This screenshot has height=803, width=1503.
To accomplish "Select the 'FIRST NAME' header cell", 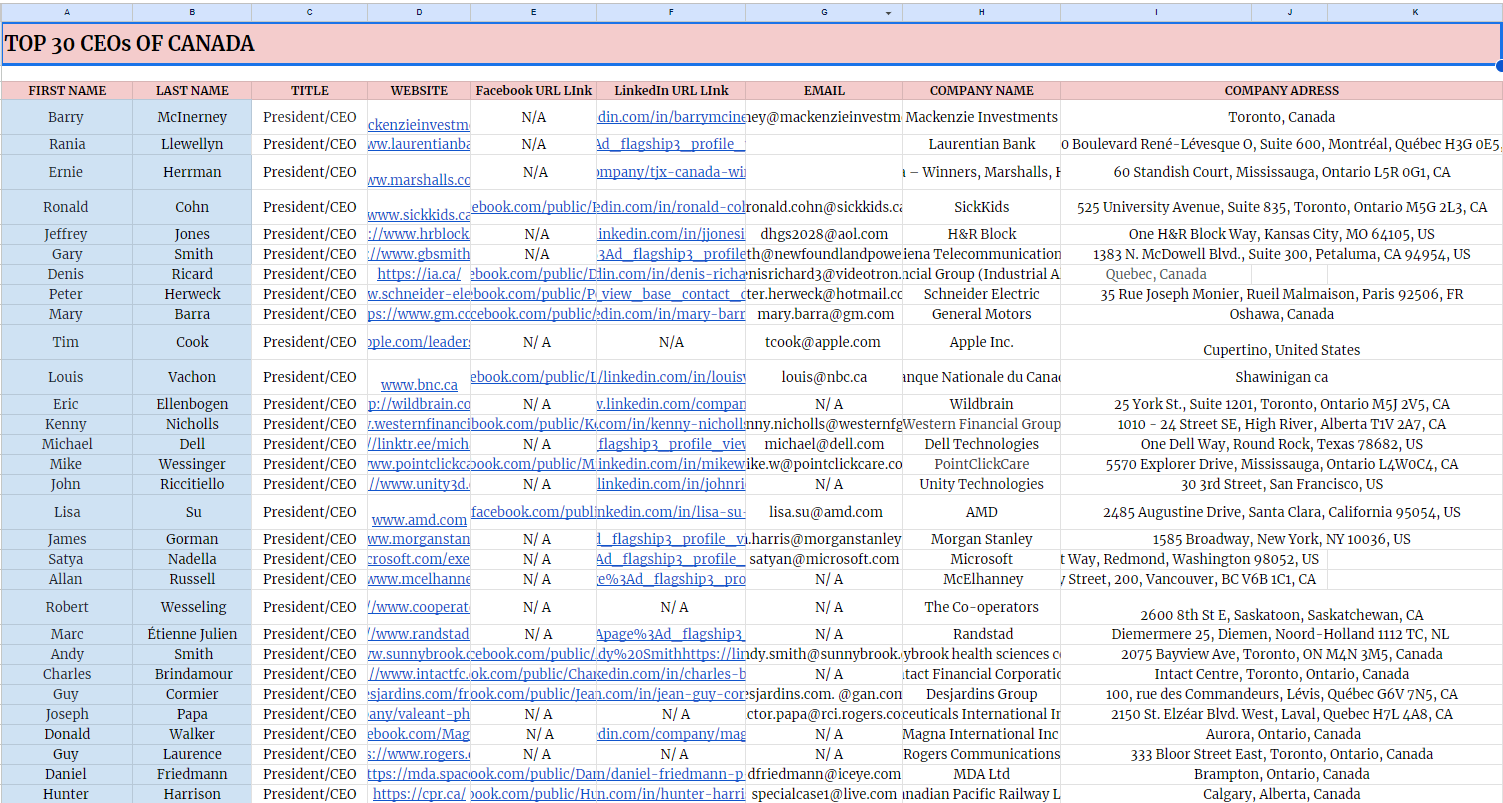I will 67,90.
